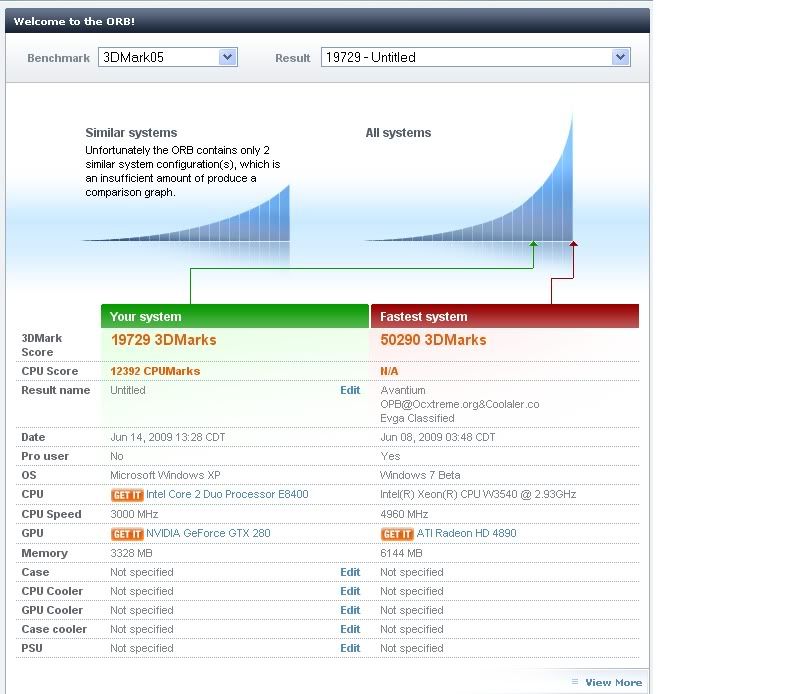Open the Benchmark dropdown showing 3DMark05
The height and width of the screenshot is (694, 796).
click(168, 57)
